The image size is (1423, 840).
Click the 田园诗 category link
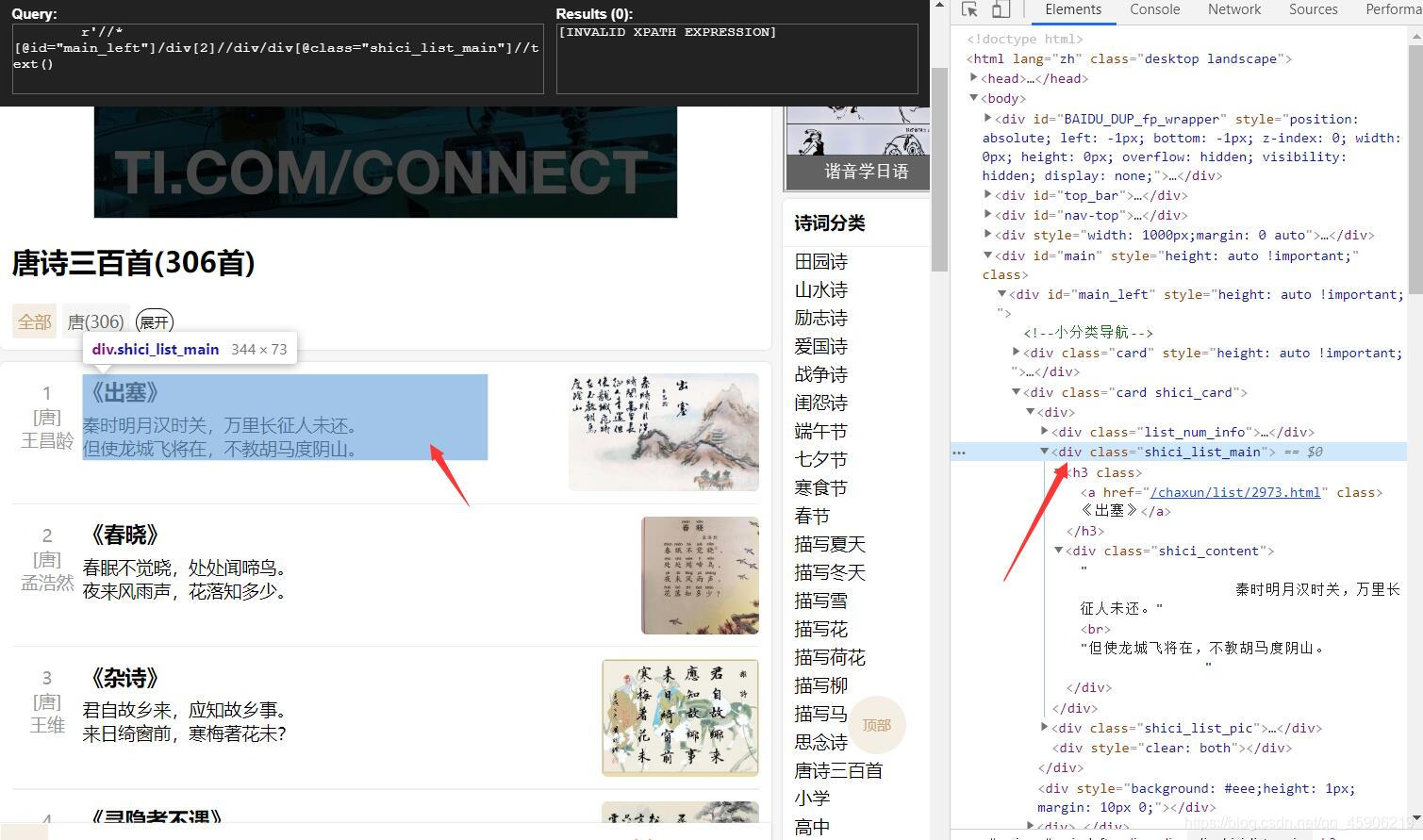click(x=819, y=261)
